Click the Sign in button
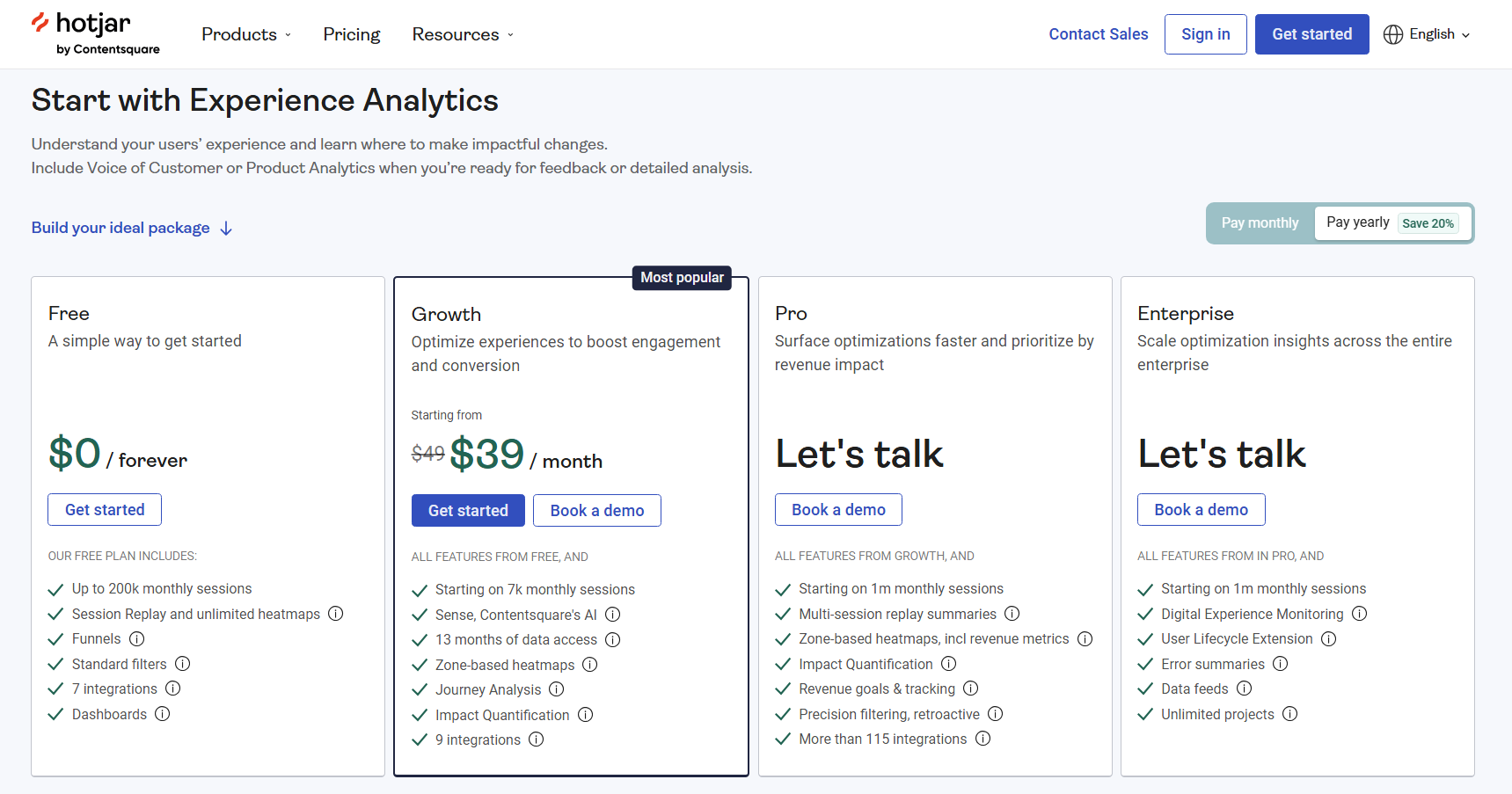The height and width of the screenshot is (794, 1512). [x=1205, y=34]
